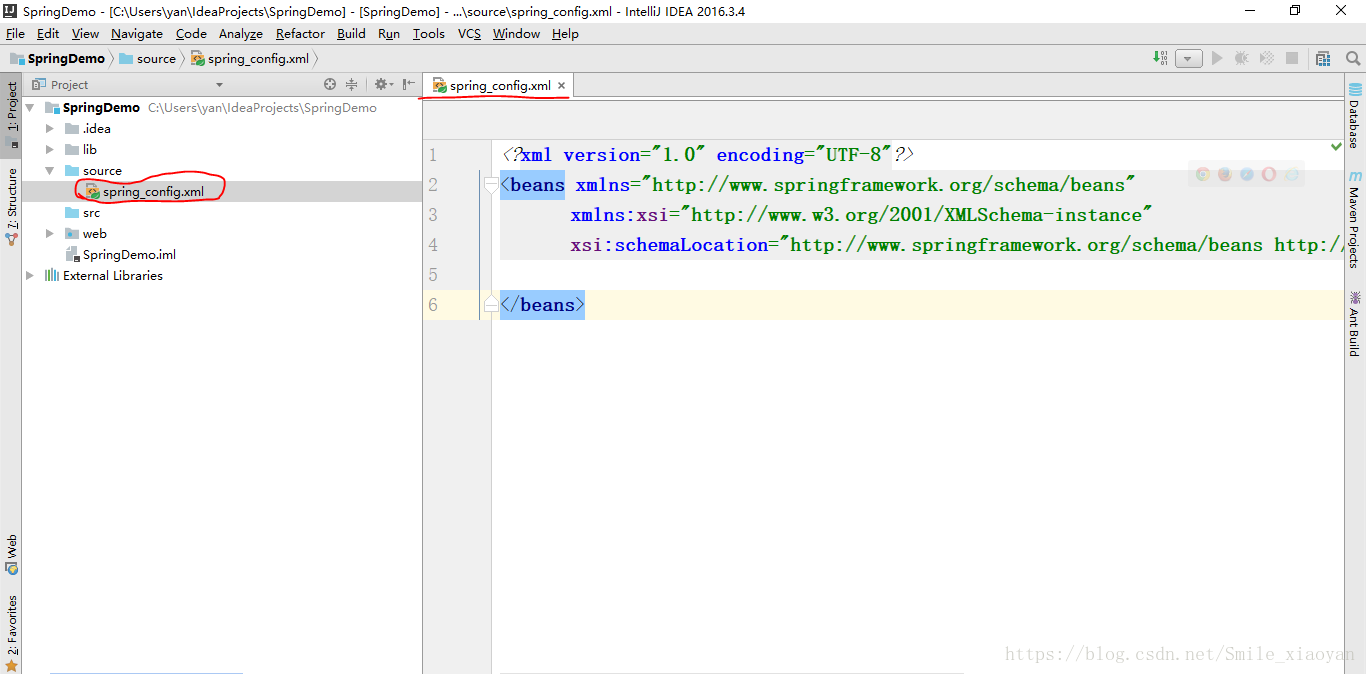This screenshot has height=674, width=1366.
Task: Click the Stop square icon
Action: (1292, 58)
